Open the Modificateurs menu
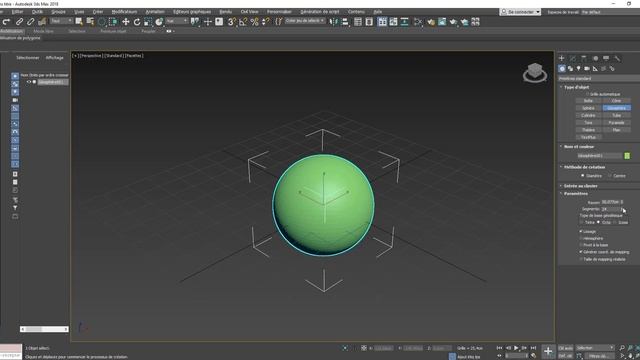The height and width of the screenshot is (360, 640). click(x=124, y=12)
